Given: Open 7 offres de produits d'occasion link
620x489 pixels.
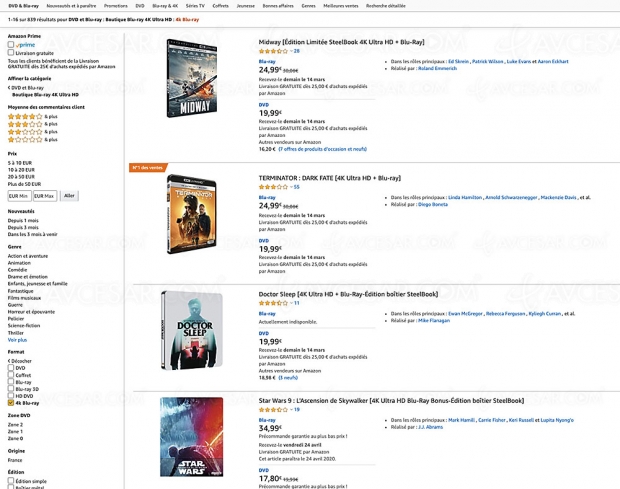Looking at the screenshot, I should coord(323,149).
